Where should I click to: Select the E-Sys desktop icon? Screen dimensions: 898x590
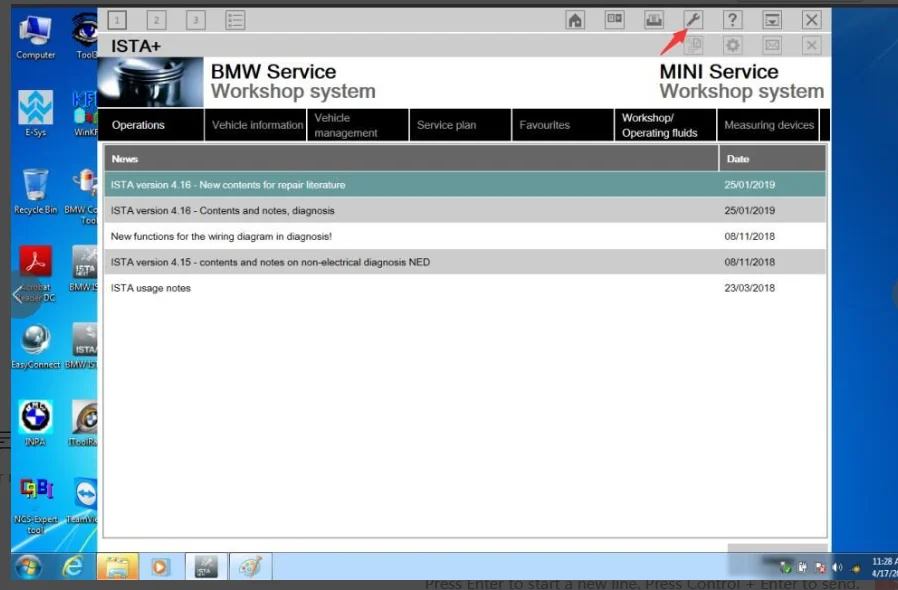(x=36, y=113)
